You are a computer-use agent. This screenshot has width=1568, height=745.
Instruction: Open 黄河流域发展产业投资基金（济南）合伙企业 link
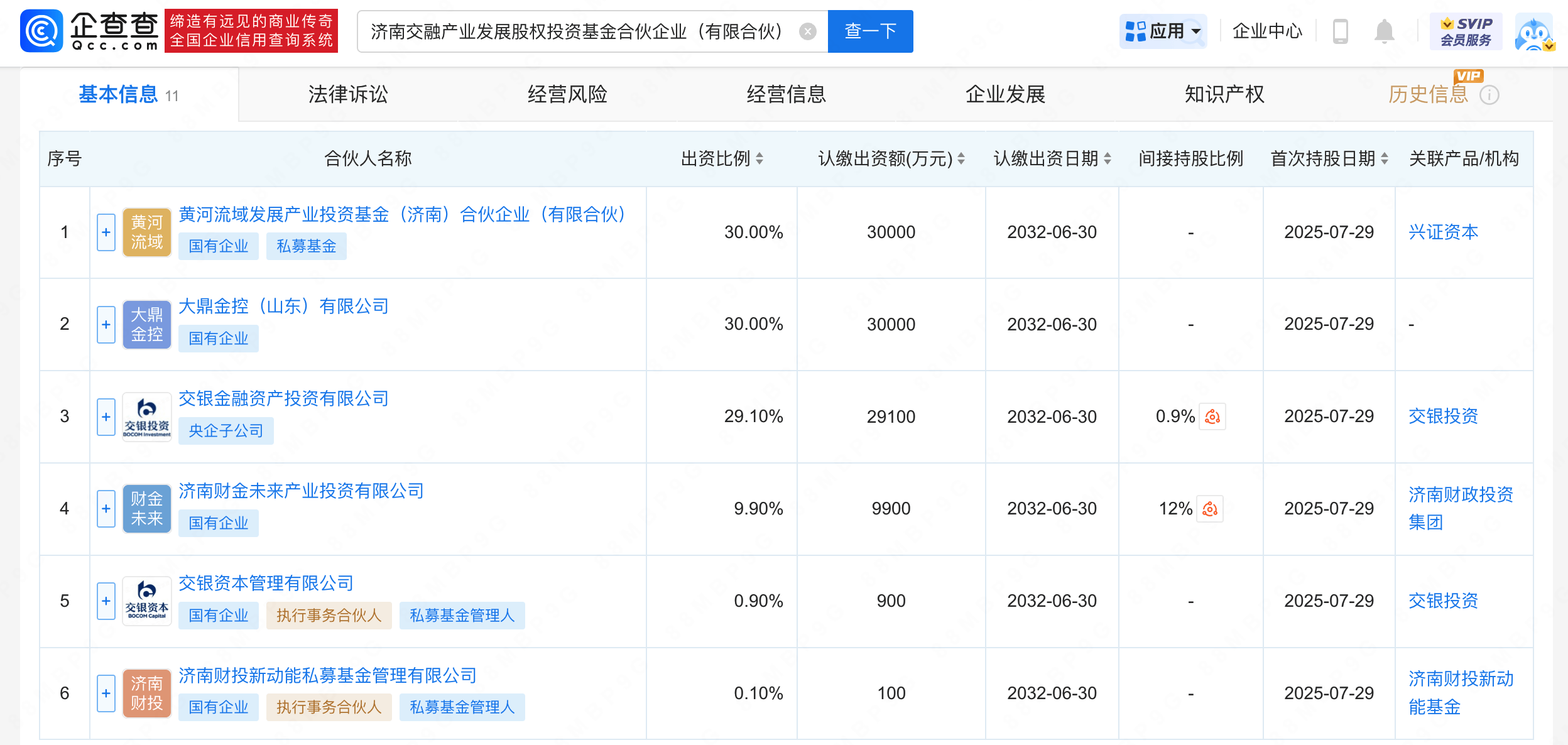(x=402, y=215)
